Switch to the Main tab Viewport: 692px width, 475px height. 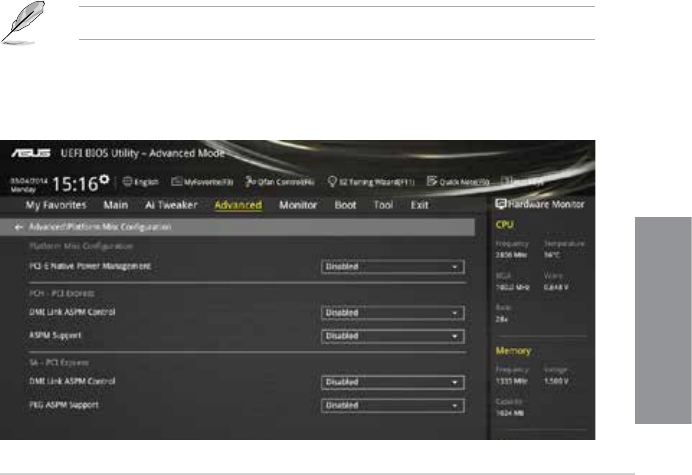[116, 205]
